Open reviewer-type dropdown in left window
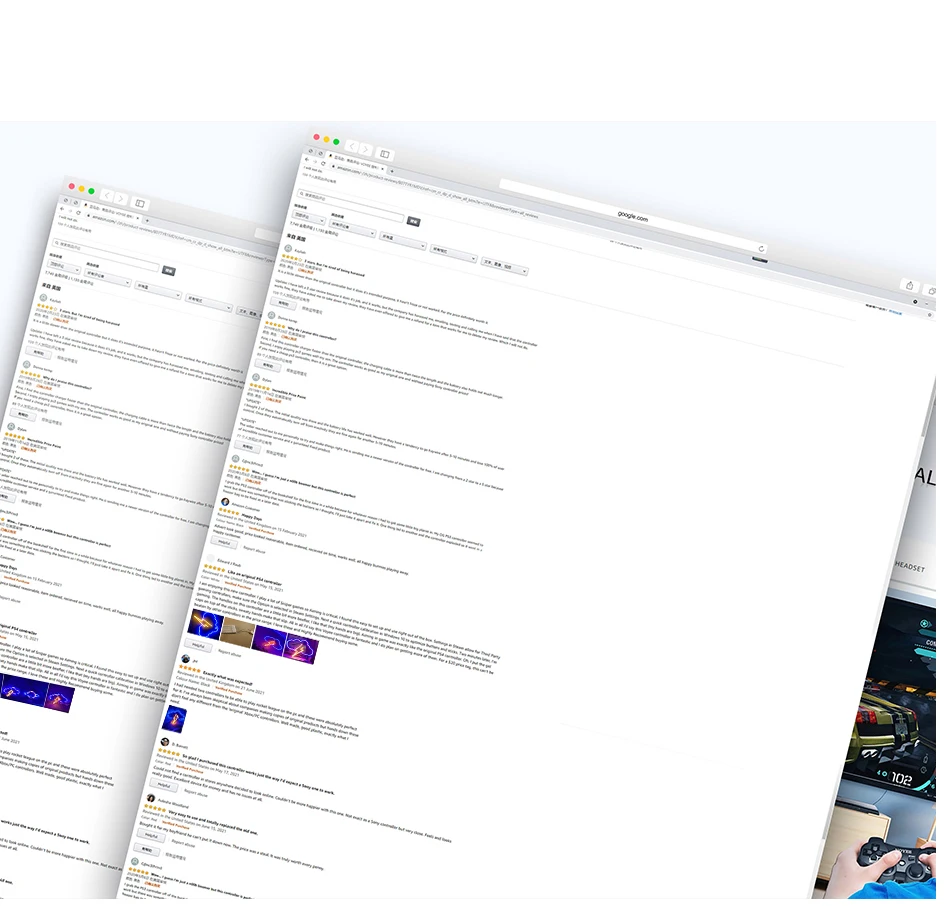Image resolution: width=950 pixels, height=910 pixels. 108,279
